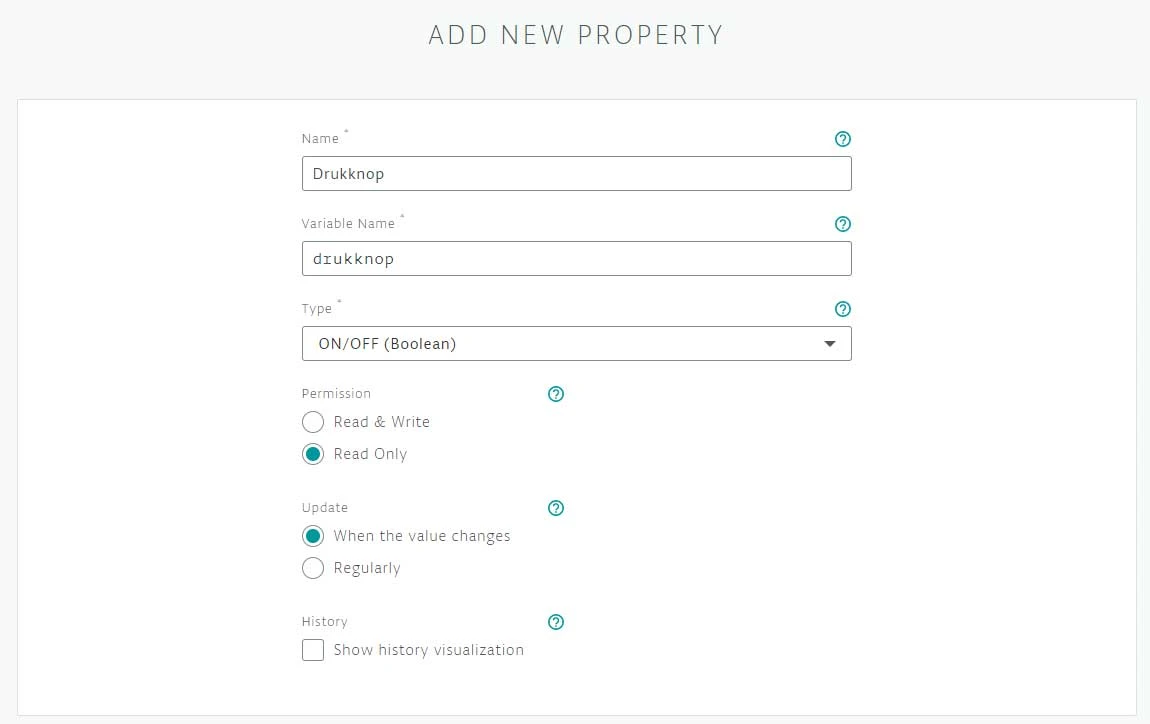Select the Read & Write radio button
This screenshot has height=724, width=1150.
point(313,422)
